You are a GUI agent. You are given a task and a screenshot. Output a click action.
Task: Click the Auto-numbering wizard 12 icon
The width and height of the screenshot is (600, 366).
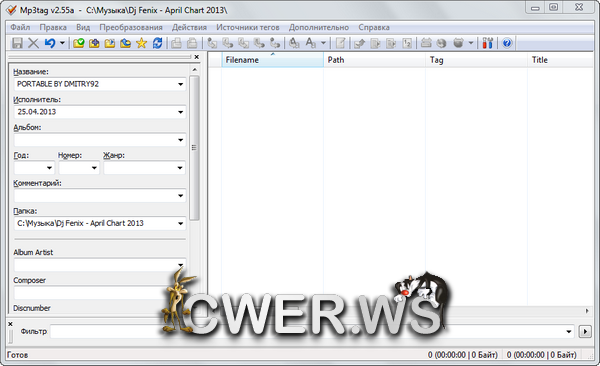407,43
